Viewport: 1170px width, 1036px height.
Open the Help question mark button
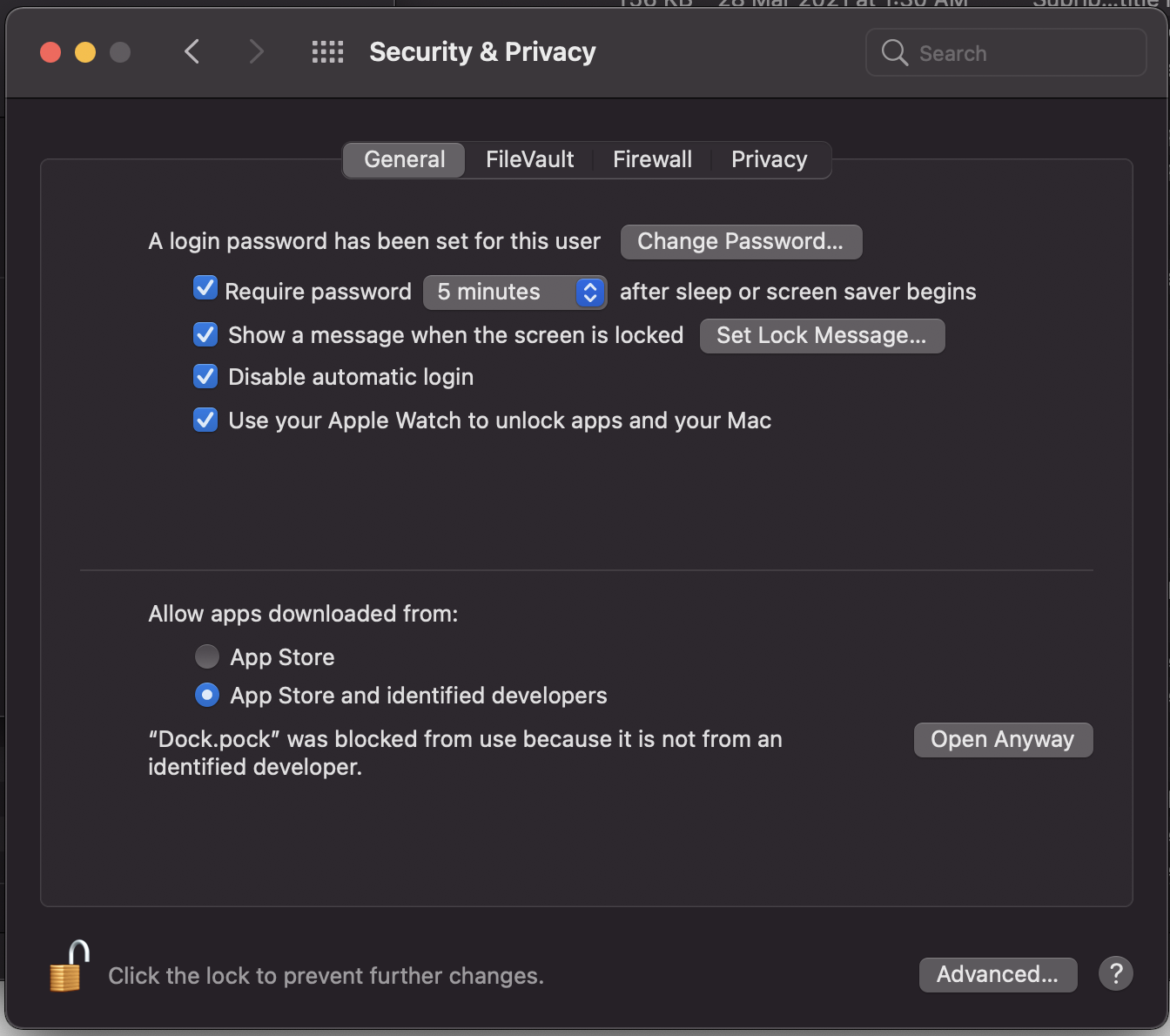(1116, 973)
